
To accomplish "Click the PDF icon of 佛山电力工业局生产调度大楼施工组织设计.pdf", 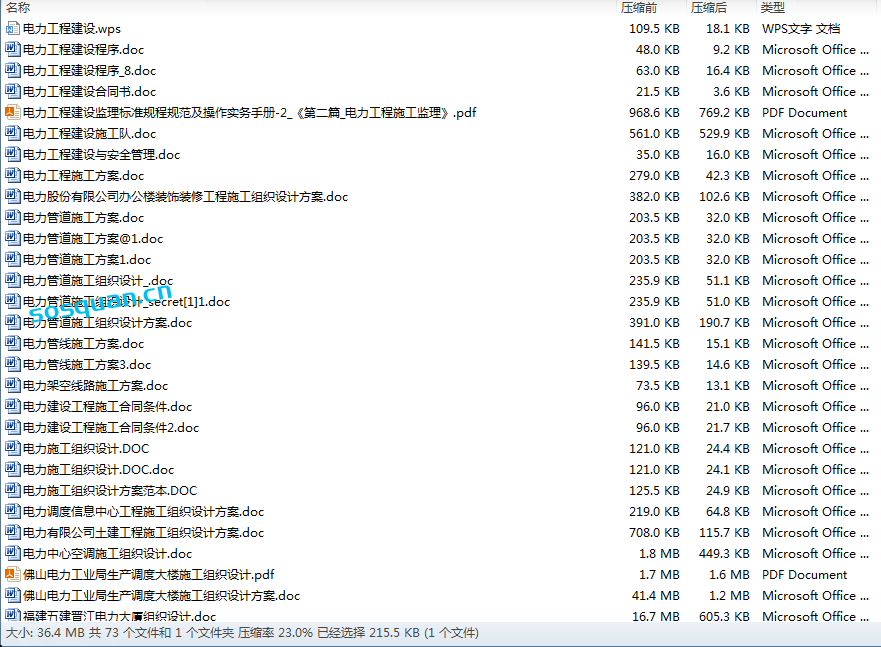I will pos(13,575).
